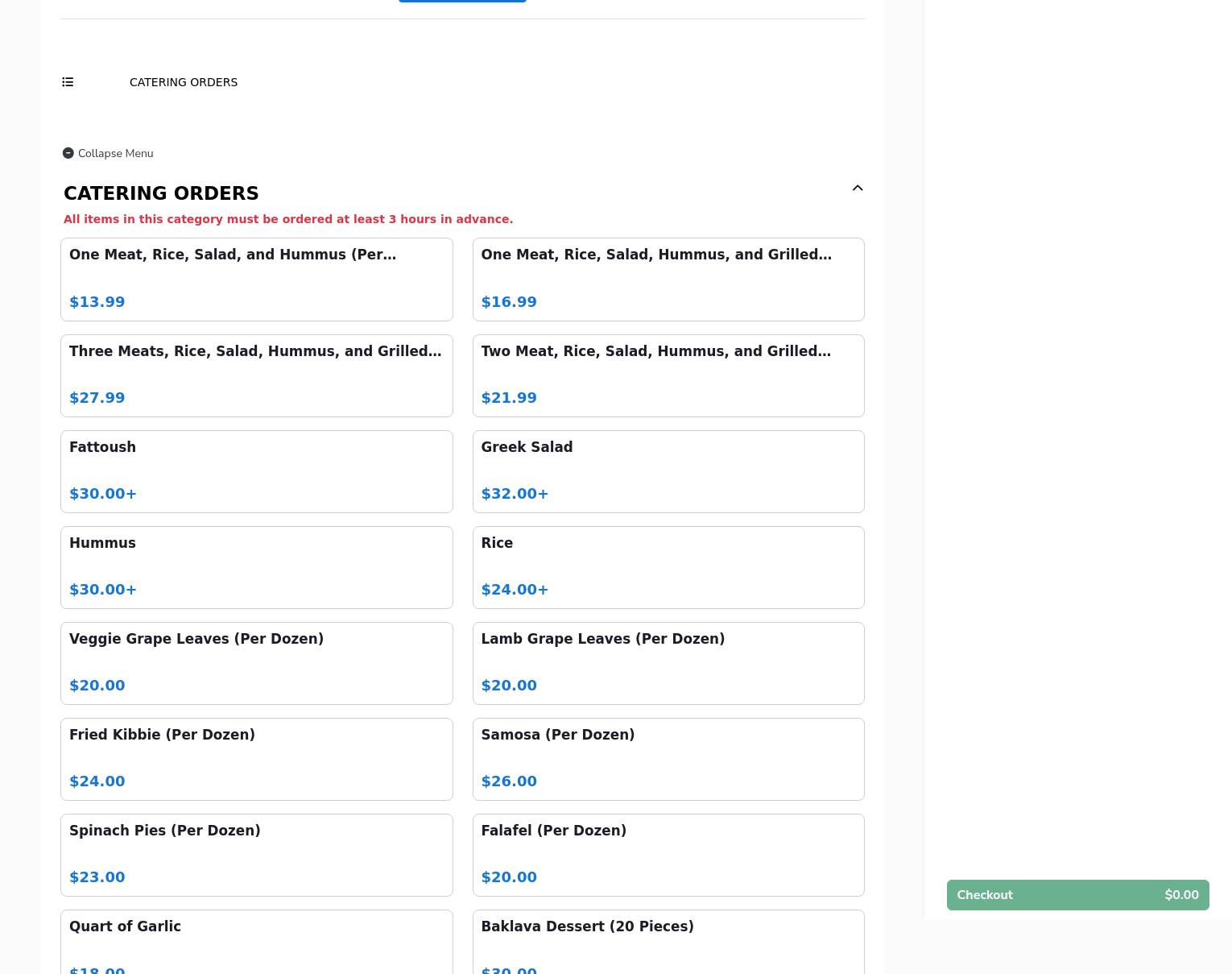The height and width of the screenshot is (974, 1232).
Task: Open Baklava Dessert (20 Pieces) item
Action: tap(668, 942)
